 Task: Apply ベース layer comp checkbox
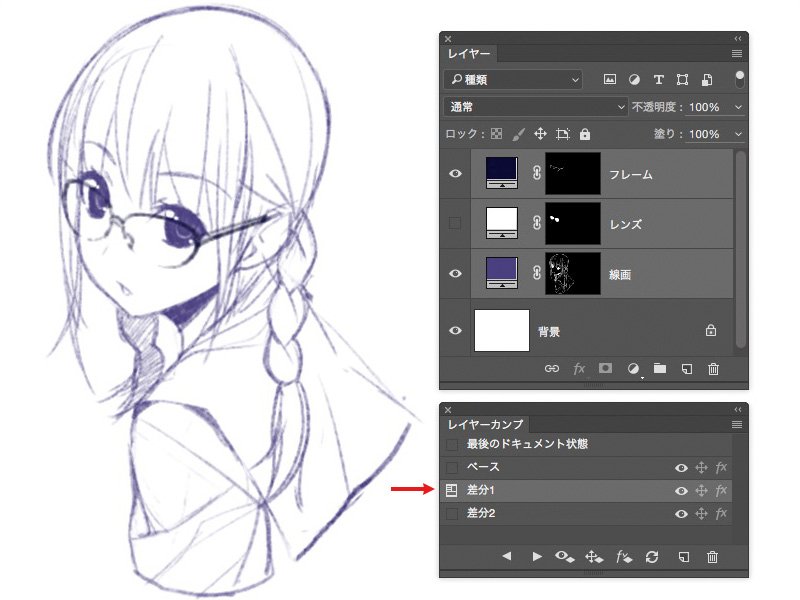(x=452, y=467)
